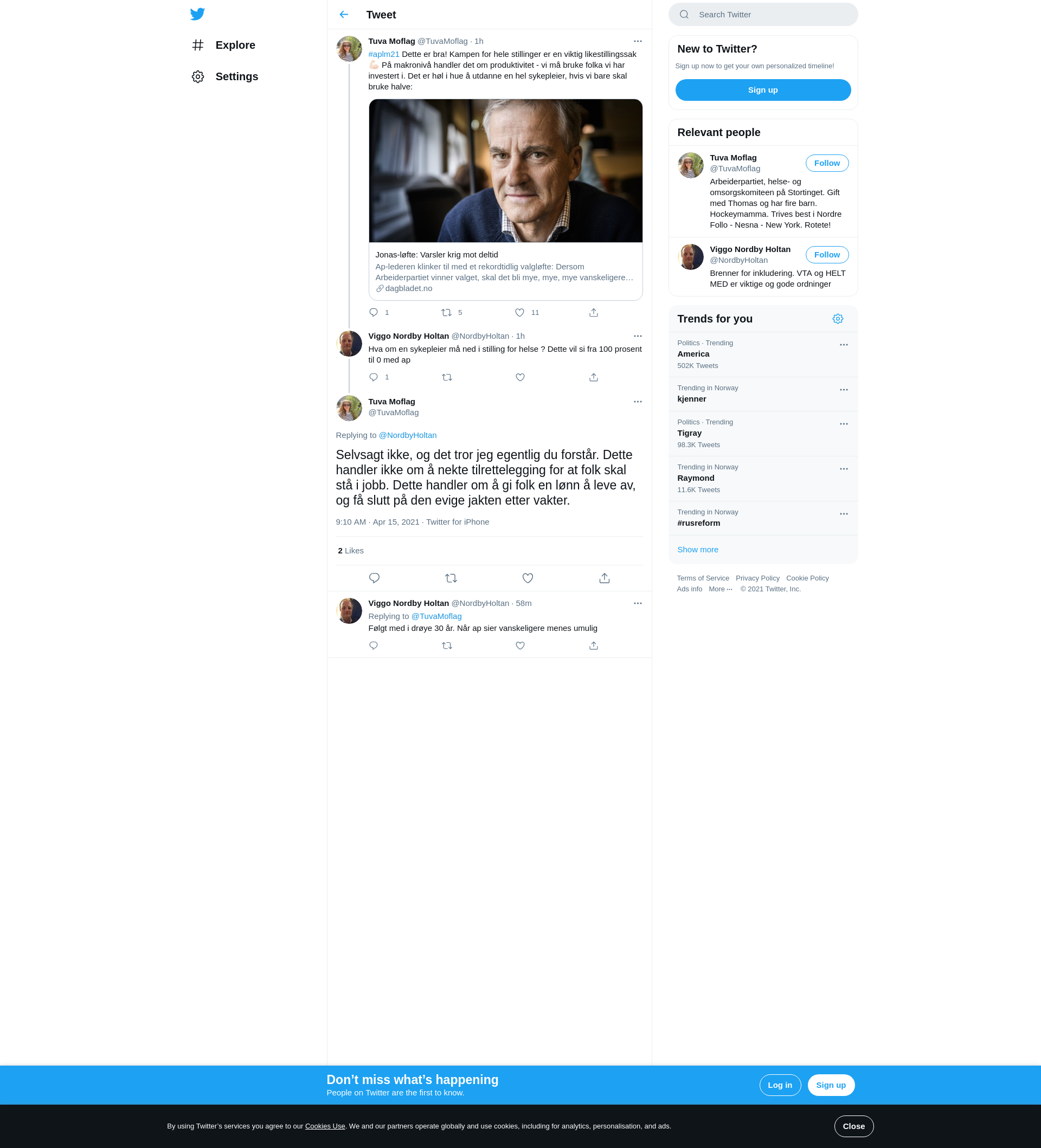Open Settings from the sidebar
The width and height of the screenshot is (1041, 1148).
pos(226,76)
